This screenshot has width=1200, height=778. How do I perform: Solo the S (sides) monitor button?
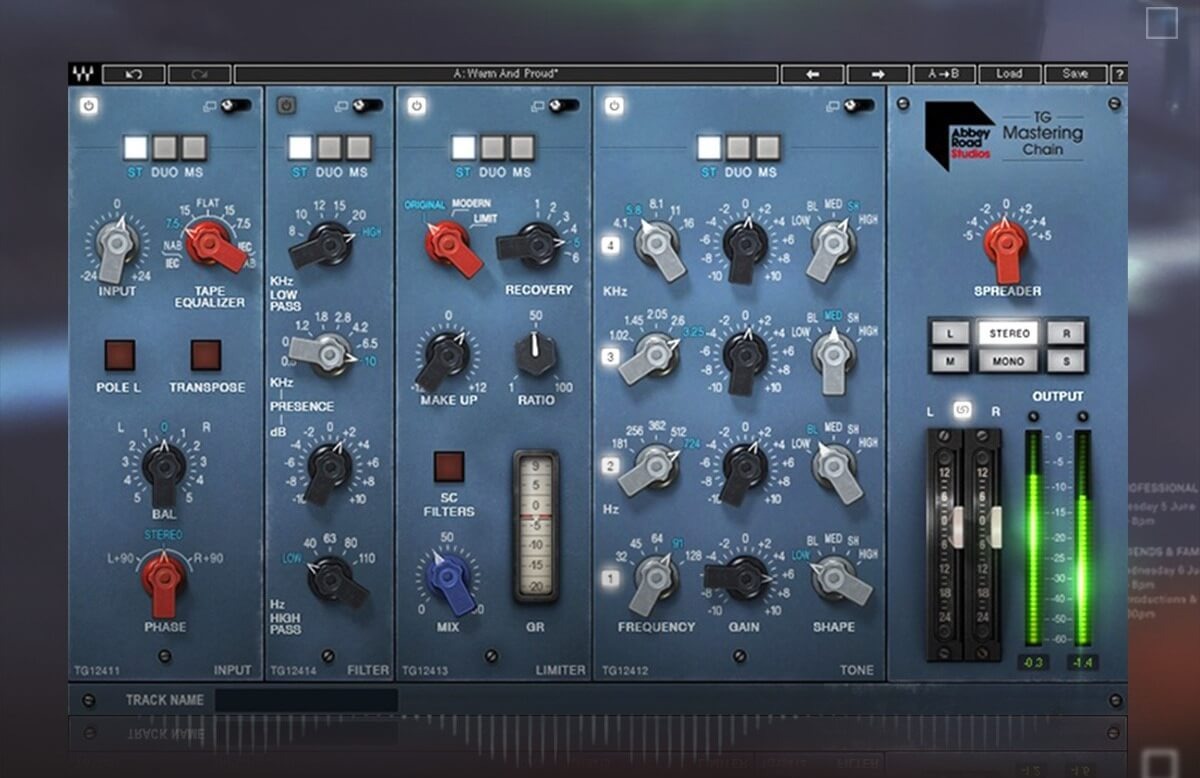1067,360
